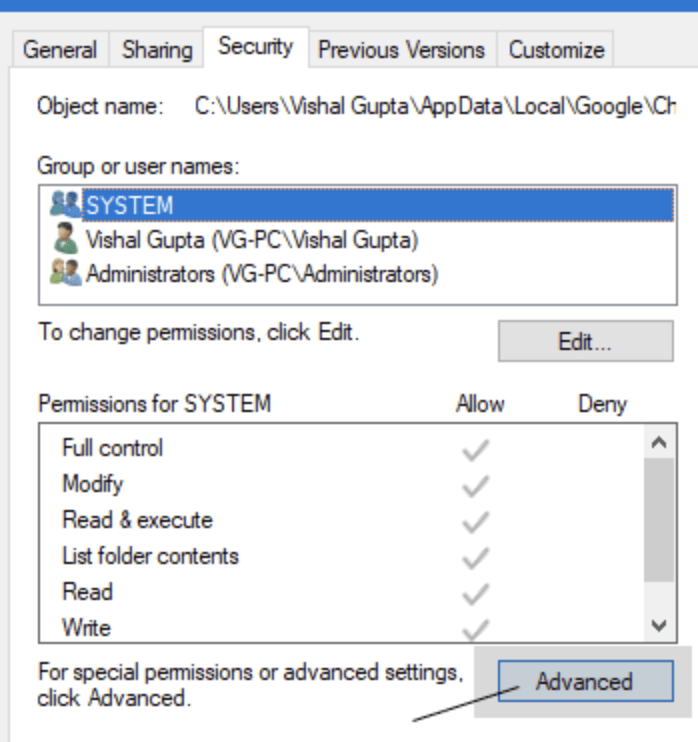Open the Previous Versions tab

pos(401,49)
